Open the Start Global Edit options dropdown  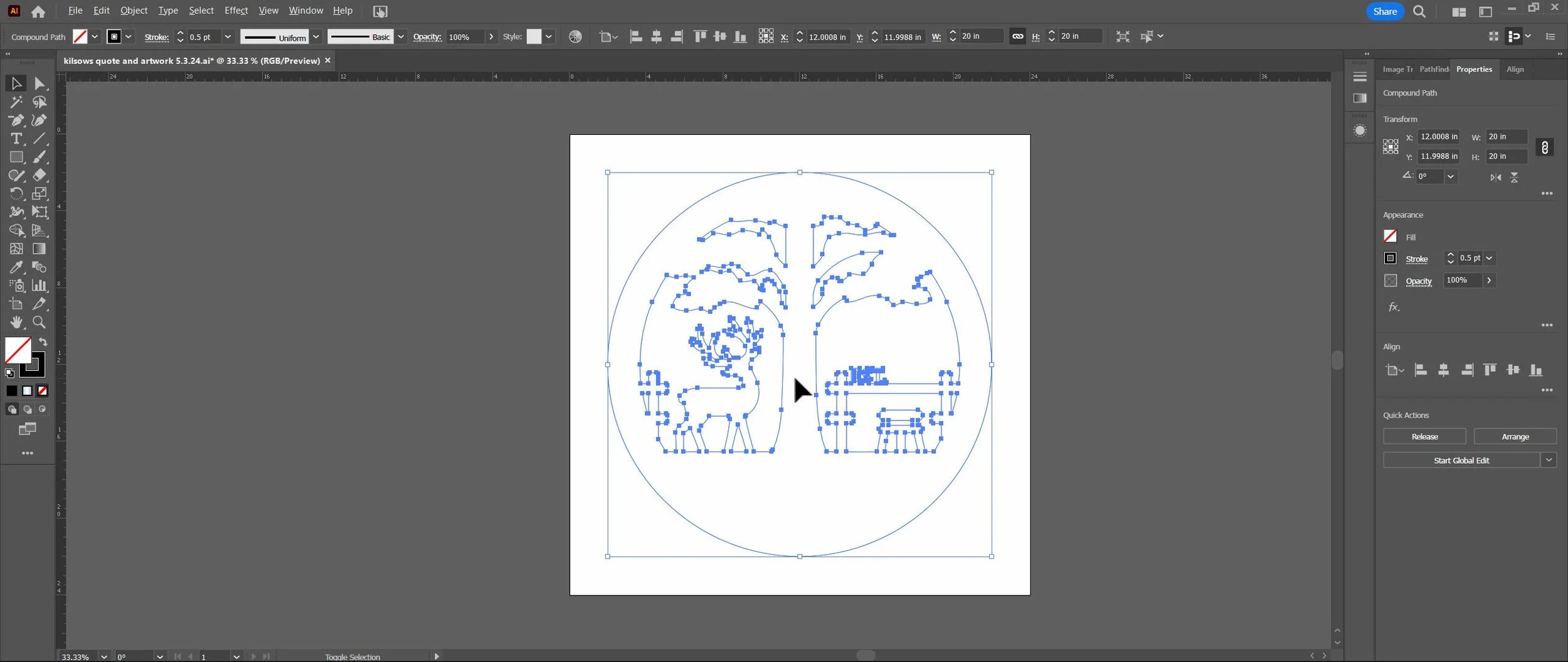click(x=1549, y=460)
